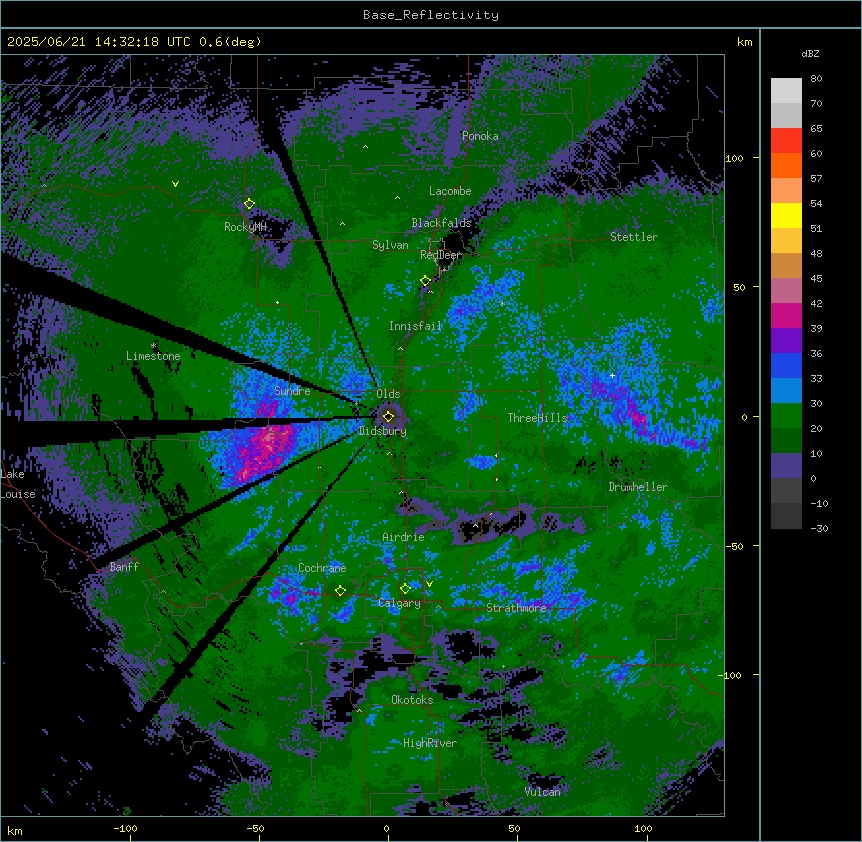Click the Lacombe city label
Viewport: 862px width, 842px height.
450,191
